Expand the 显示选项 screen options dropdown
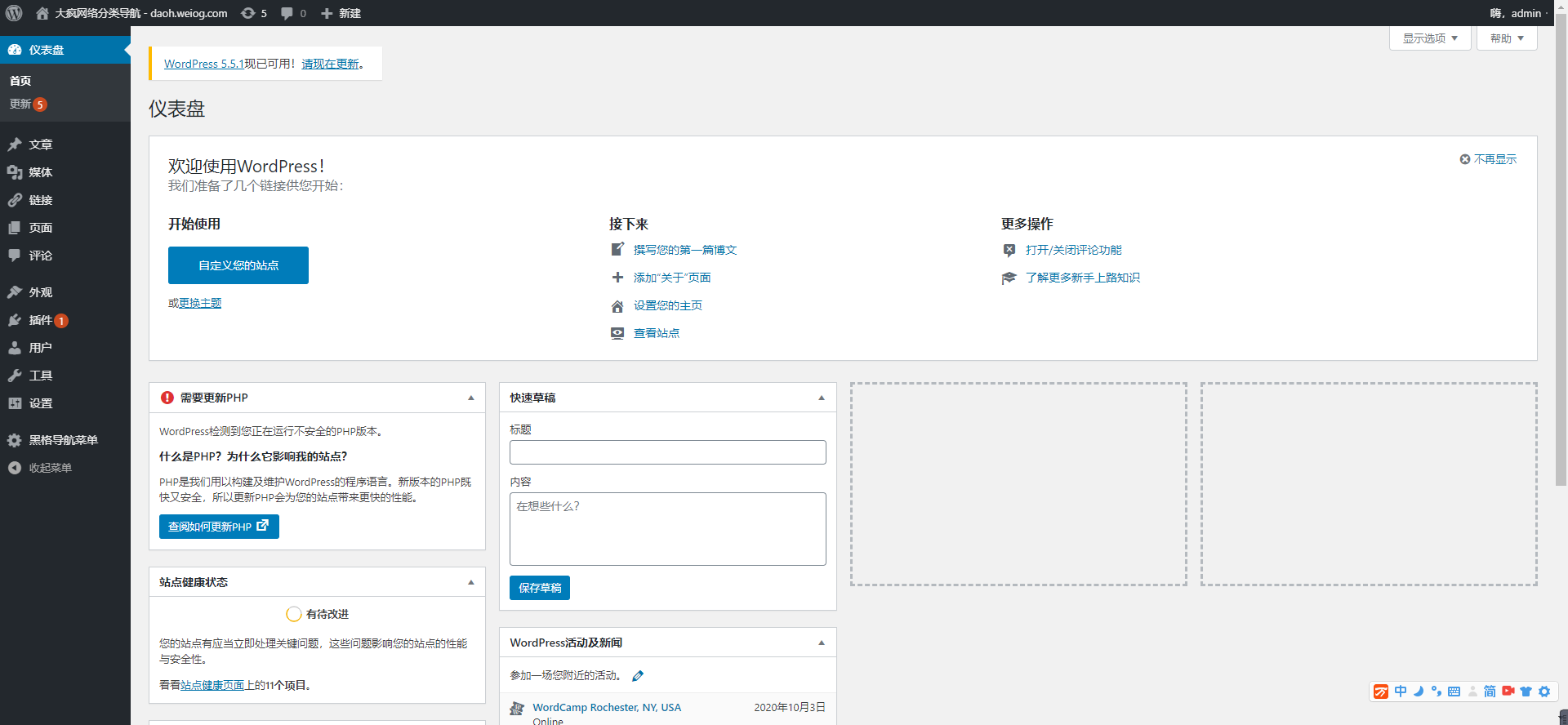This screenshot has width=1568, height=725. [x=1430, y=38]
